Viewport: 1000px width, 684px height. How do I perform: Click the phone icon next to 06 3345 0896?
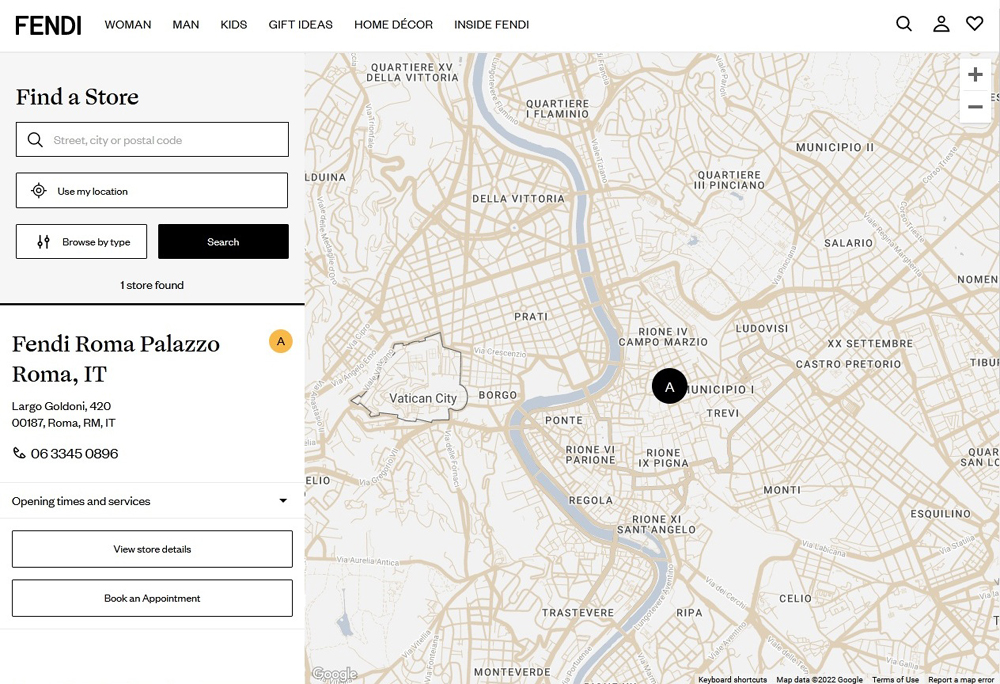pyautogui.click(x=17, y=453)
